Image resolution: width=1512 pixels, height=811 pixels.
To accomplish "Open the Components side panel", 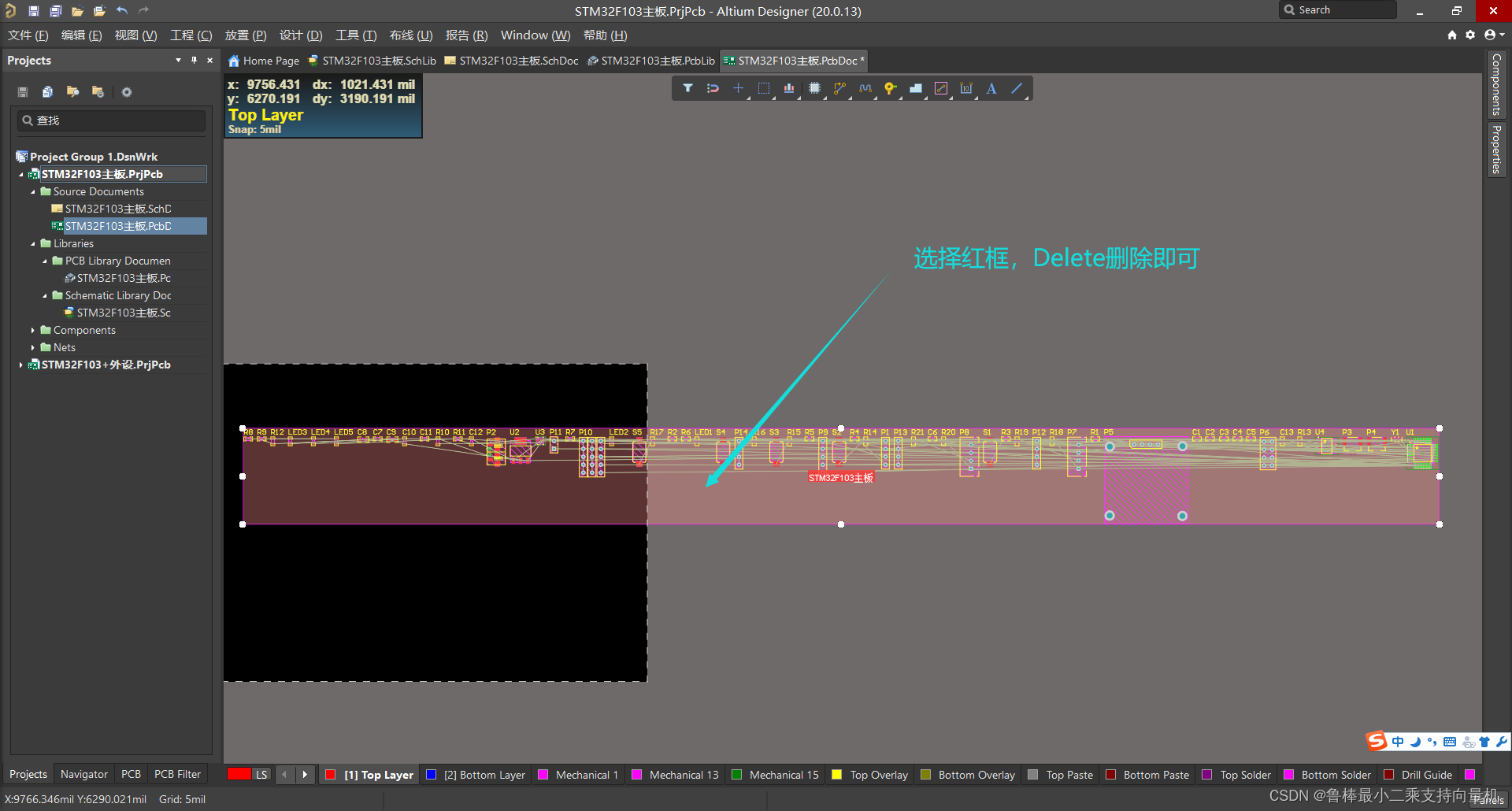I will (x=1496, y=85).
